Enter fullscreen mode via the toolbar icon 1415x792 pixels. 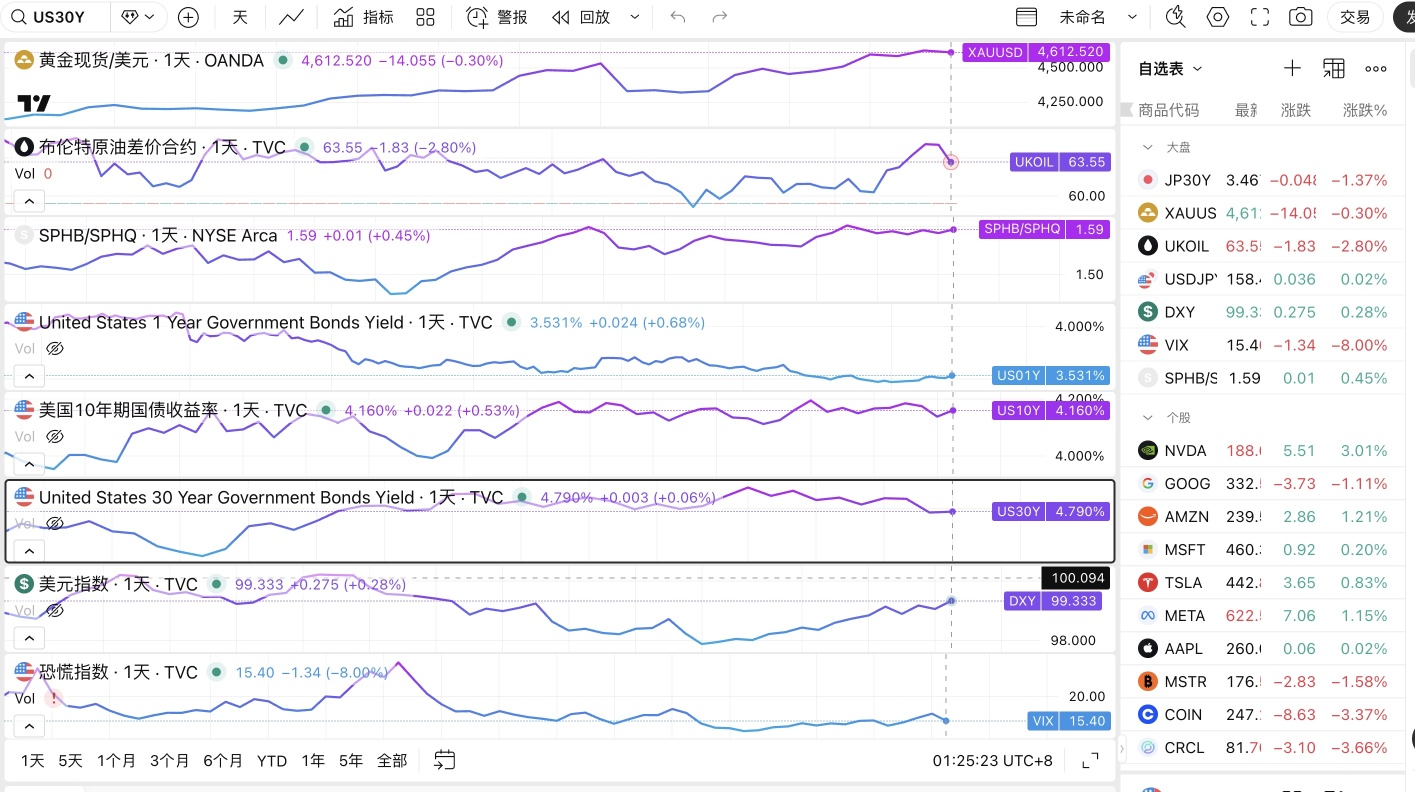1260,17
